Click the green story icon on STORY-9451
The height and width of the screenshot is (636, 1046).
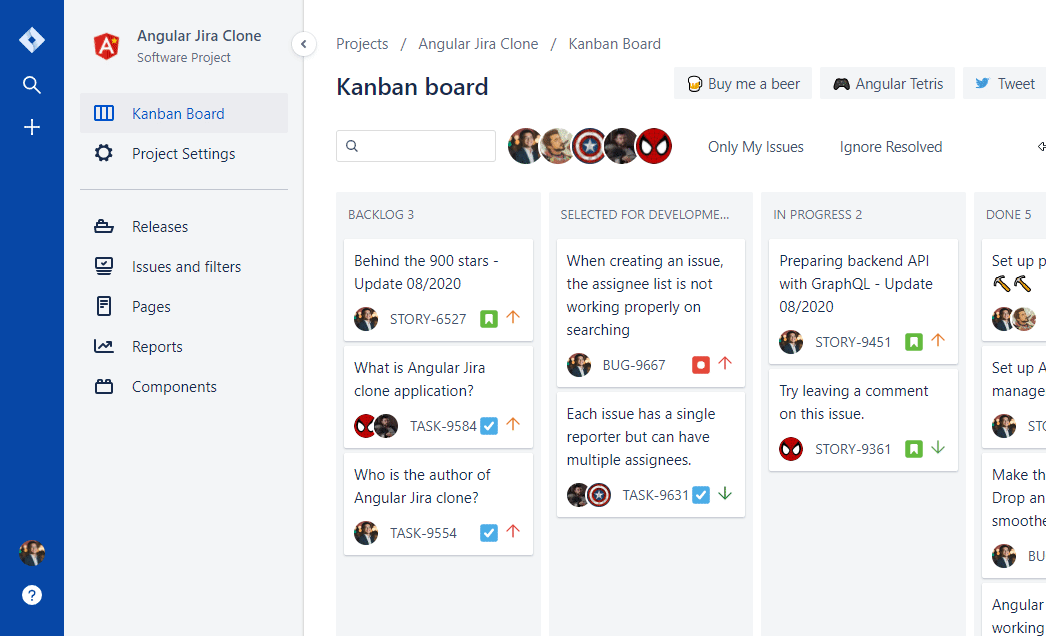pos(914,342)
